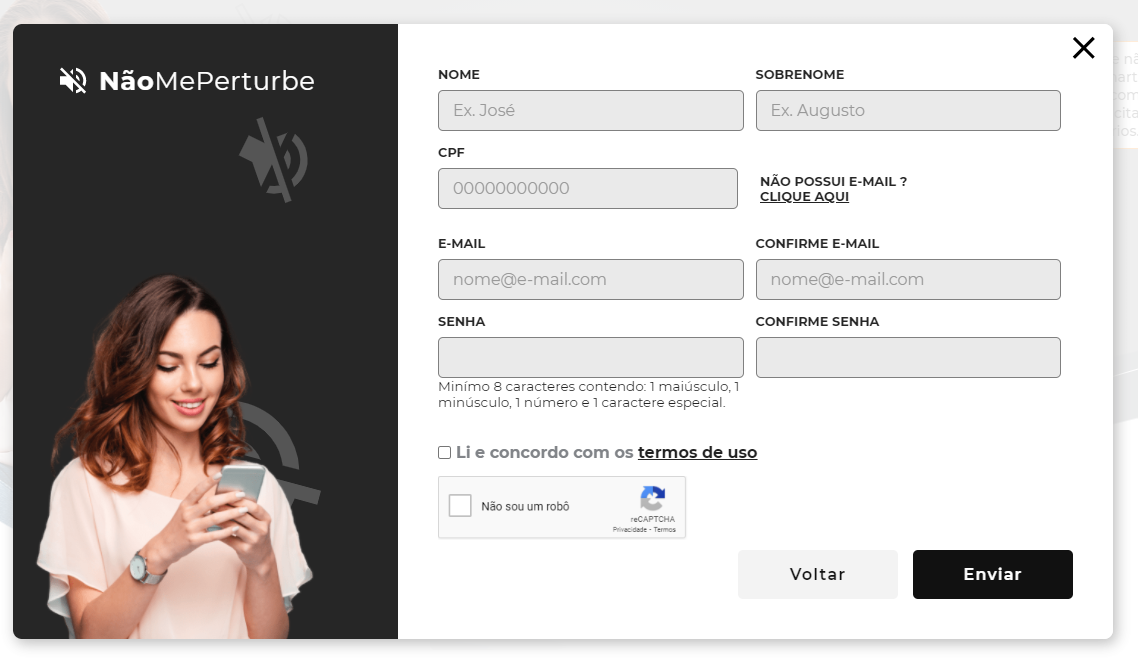Check the 'Li e concordo com os termos' checkbox
This screenshot has width=1138, height=664.
tap(444, 452)
